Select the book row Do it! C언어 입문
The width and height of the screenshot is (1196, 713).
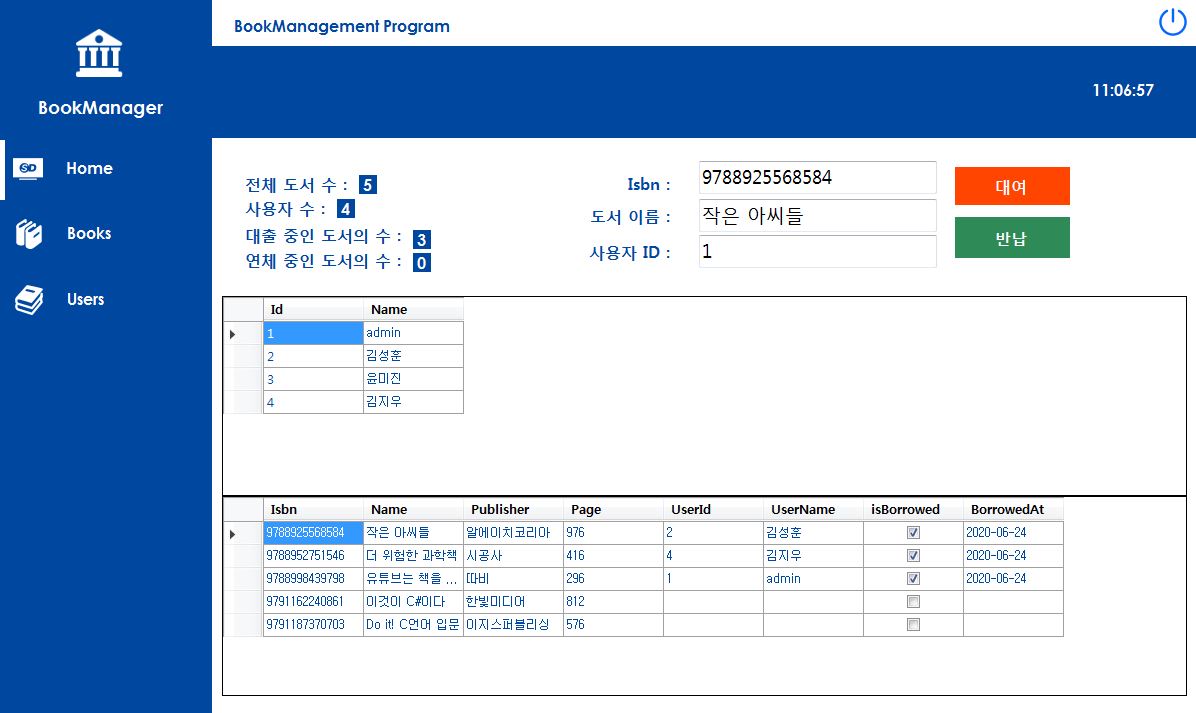[x=412, y=624]
